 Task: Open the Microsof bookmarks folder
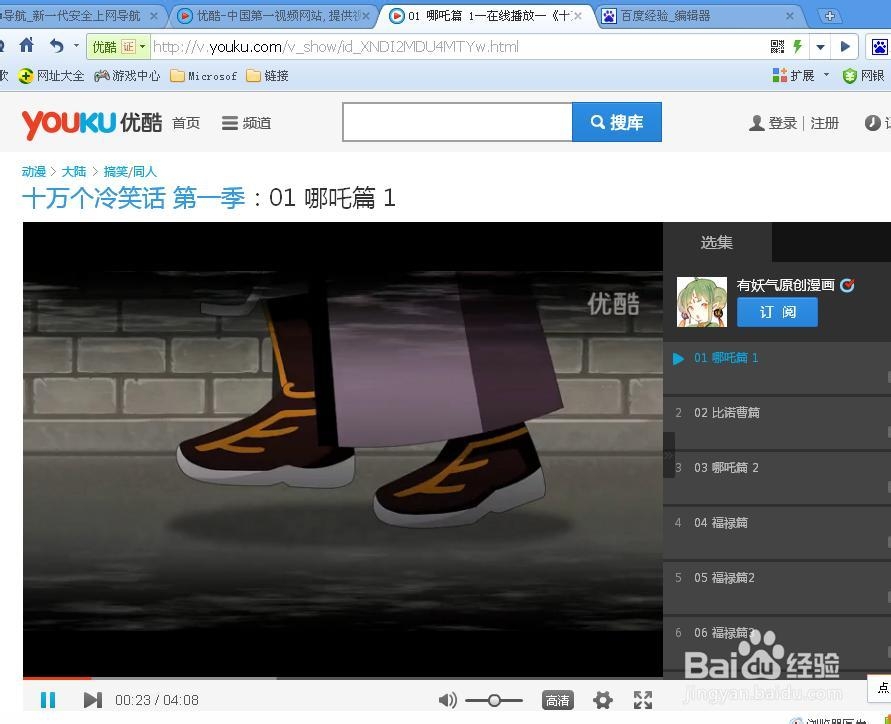[x=203, y=76]
